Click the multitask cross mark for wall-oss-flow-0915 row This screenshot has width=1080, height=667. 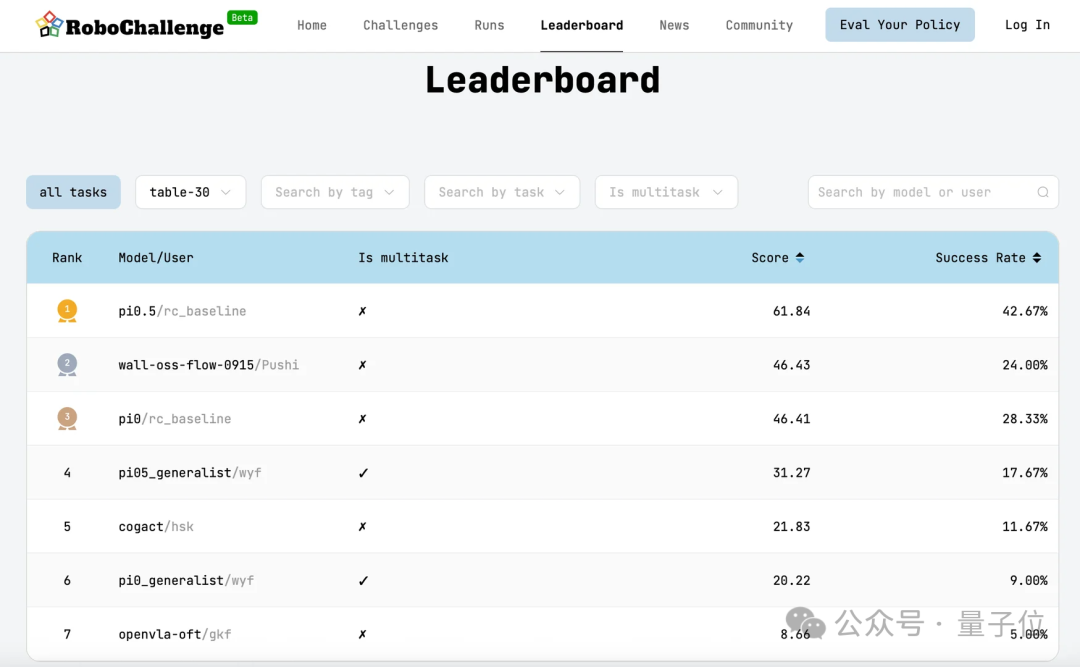coord(362,365)
